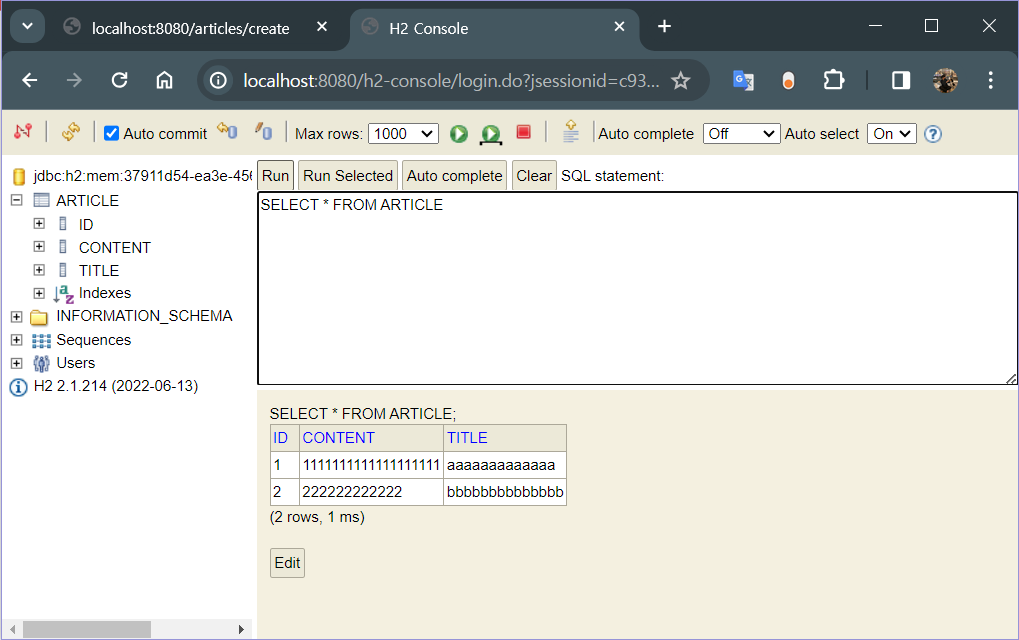1019x640 pixels.
Task: Click the INFORMATION_SCHEMA folder icon
Action: 40,317
